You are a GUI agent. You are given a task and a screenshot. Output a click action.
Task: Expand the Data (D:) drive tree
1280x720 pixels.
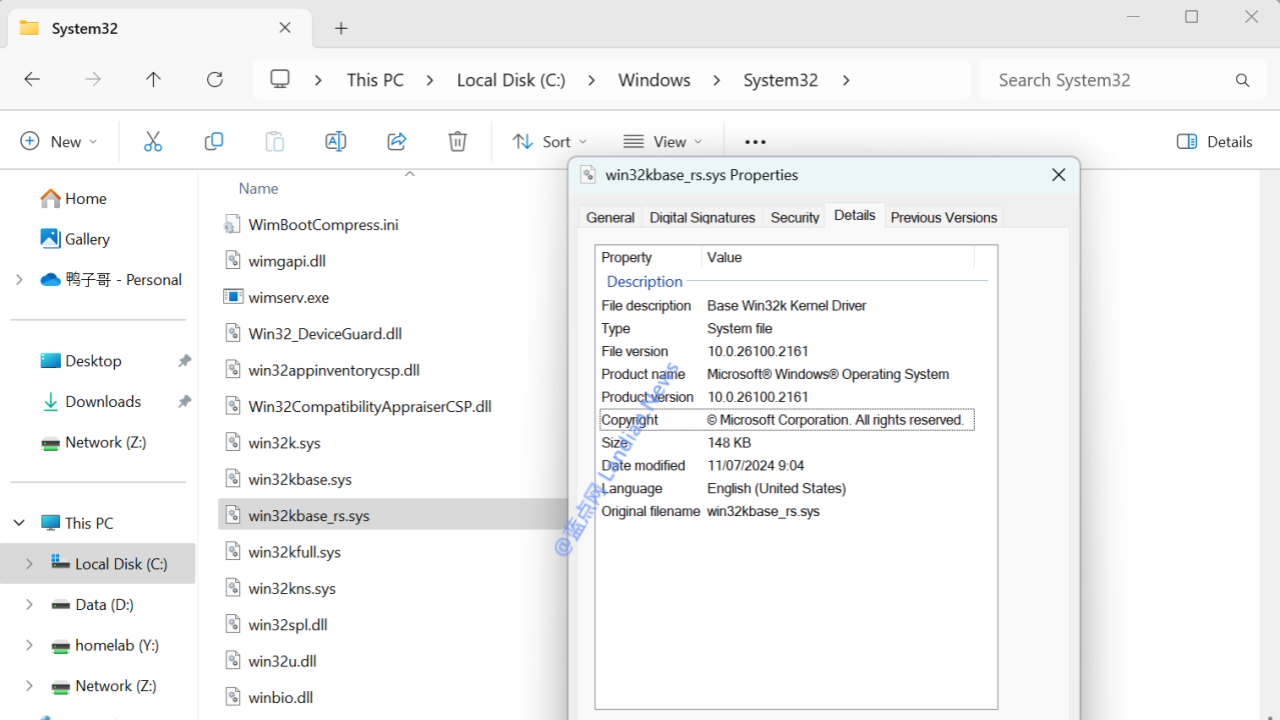click(x=29, y=605)
